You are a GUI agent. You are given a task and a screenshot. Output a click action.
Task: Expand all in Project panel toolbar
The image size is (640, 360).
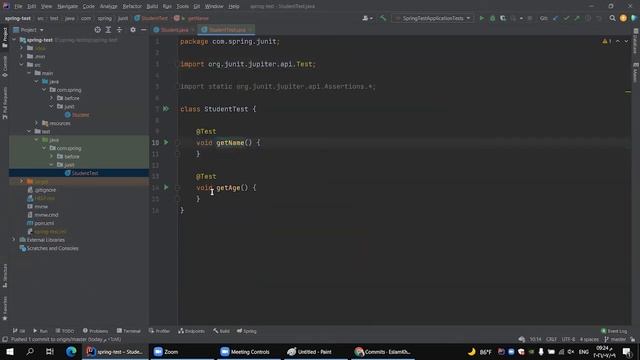pyautogui.click(x=108, y=30)
